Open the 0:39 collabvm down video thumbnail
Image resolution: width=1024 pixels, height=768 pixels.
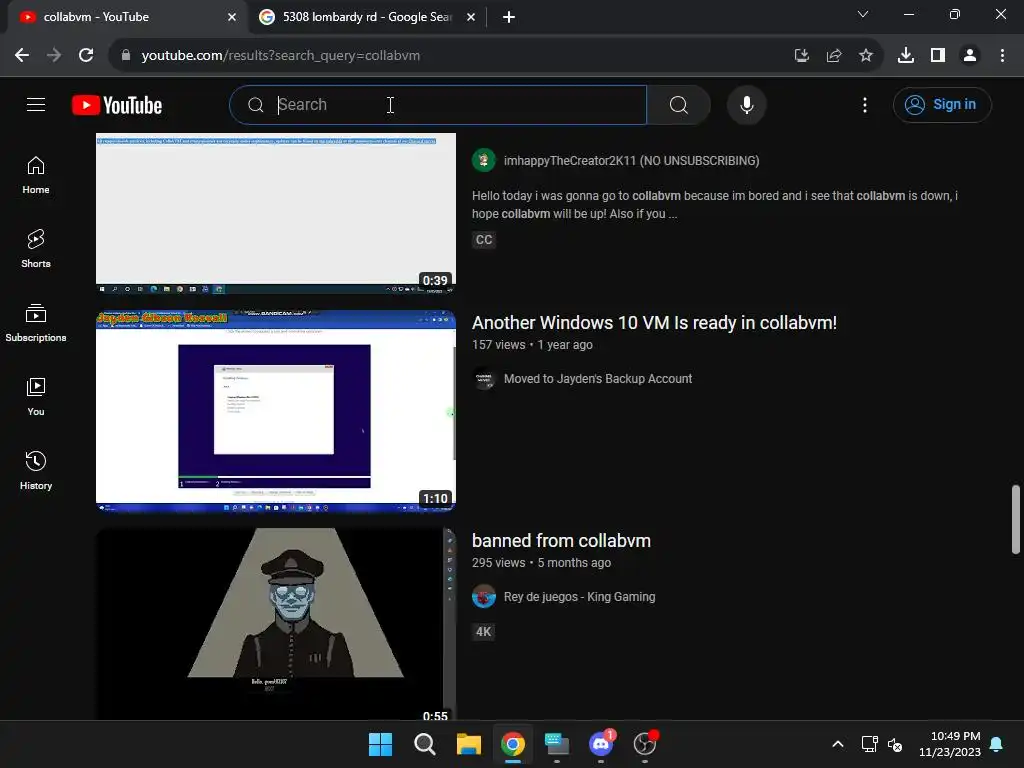click(276, 214)
